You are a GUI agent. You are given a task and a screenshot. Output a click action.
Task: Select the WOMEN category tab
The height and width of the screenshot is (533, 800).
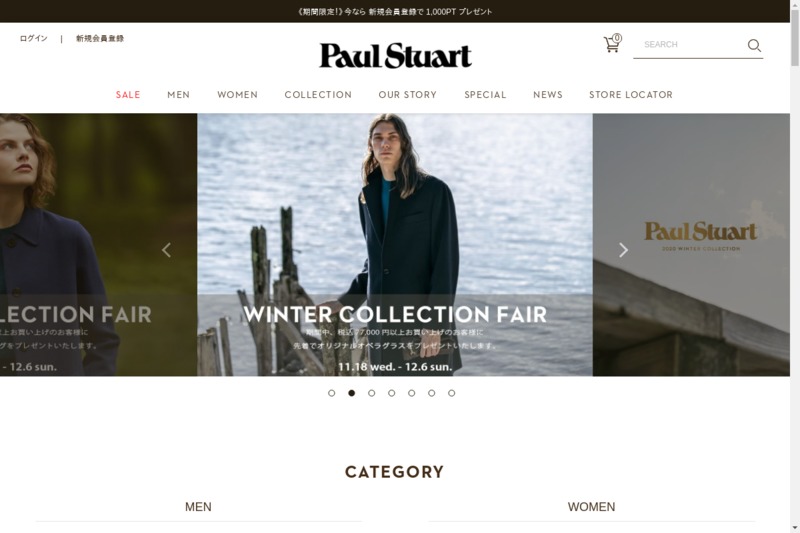[x=591, y=507]
